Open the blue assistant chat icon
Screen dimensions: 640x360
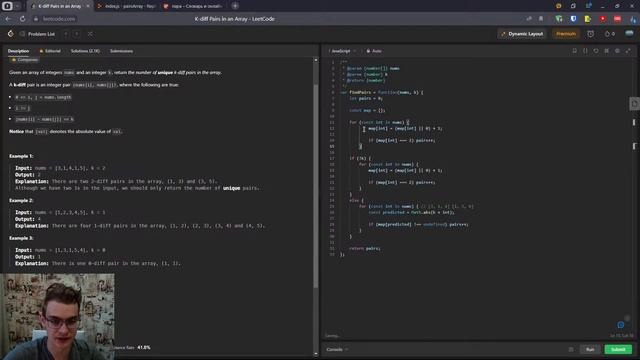(621, 325)
